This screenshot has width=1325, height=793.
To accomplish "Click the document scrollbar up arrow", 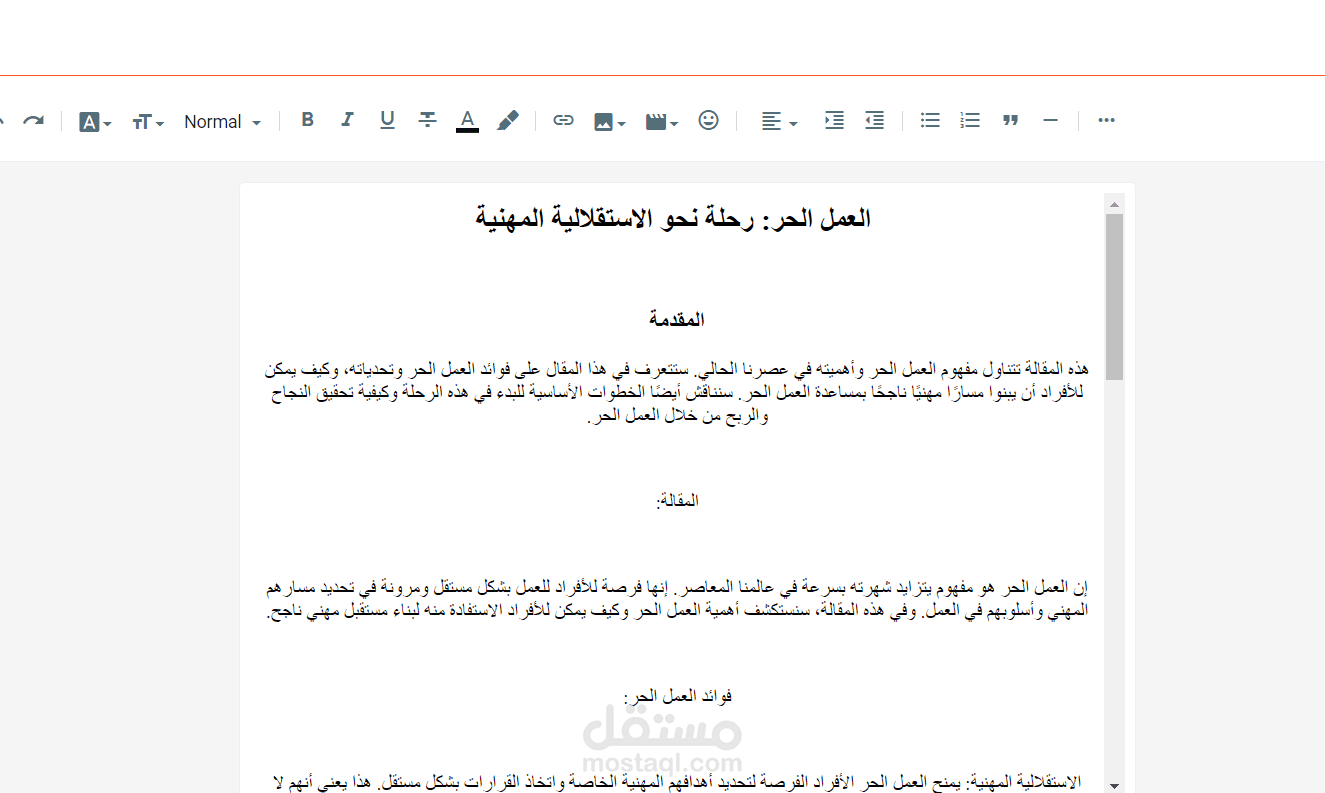I will pyautogui.click(x=1114, y=204).
